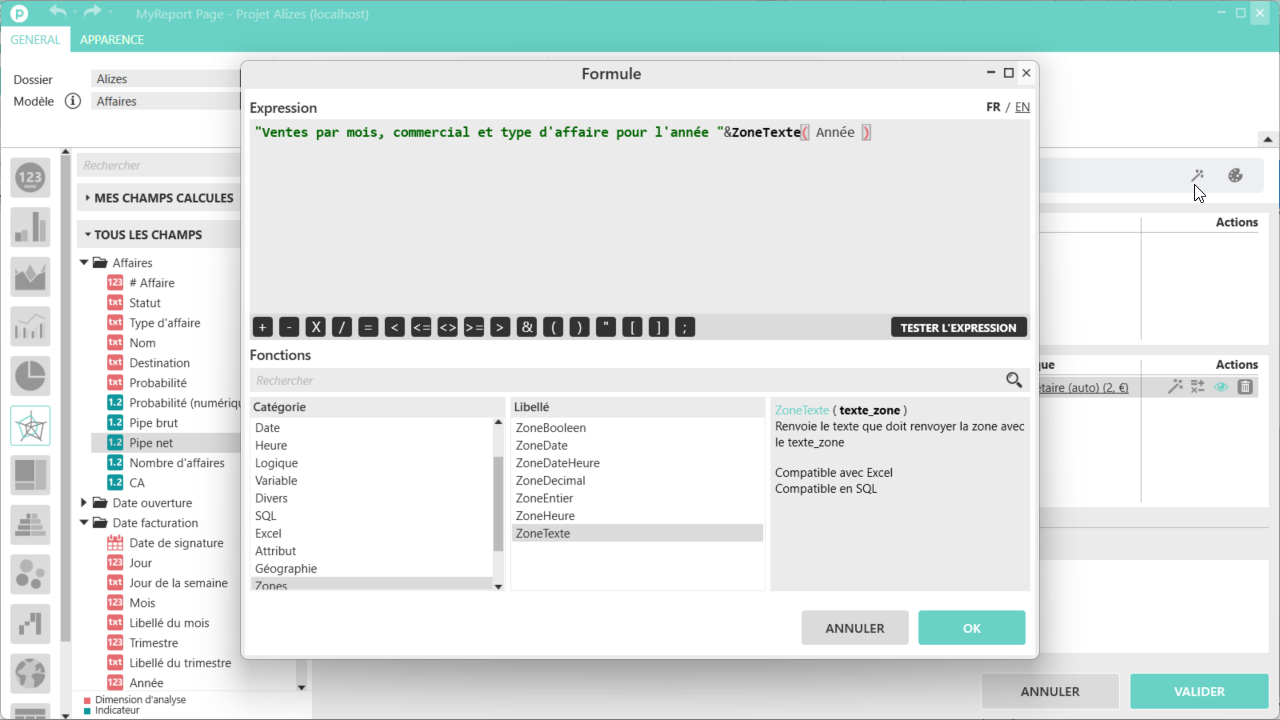This screenshot has height=720, width=1280.
Task: Select the radar chart icon in sidebar
Action: click(x=30, y=426)
